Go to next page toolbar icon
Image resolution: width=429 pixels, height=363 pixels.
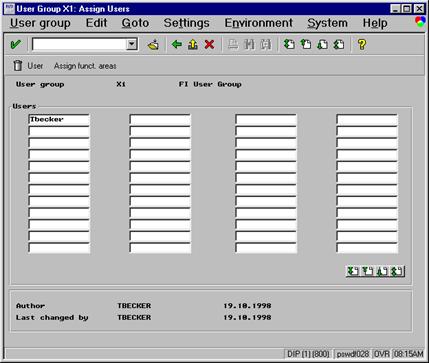(x=322, y=44)
